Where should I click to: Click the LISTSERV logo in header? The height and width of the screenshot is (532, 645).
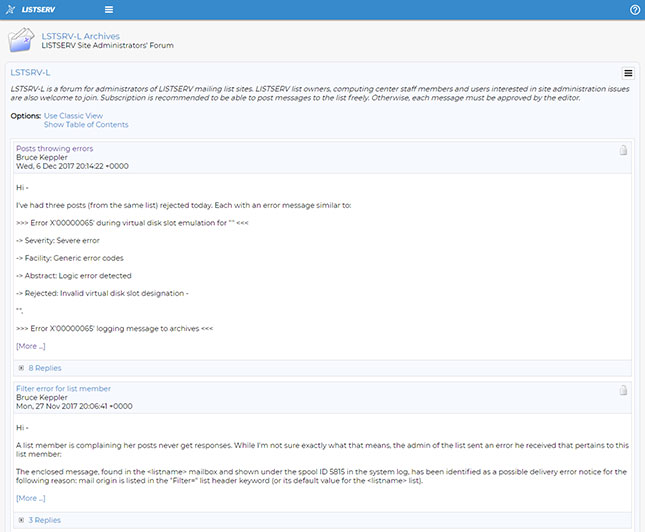(x=30, y=9)
